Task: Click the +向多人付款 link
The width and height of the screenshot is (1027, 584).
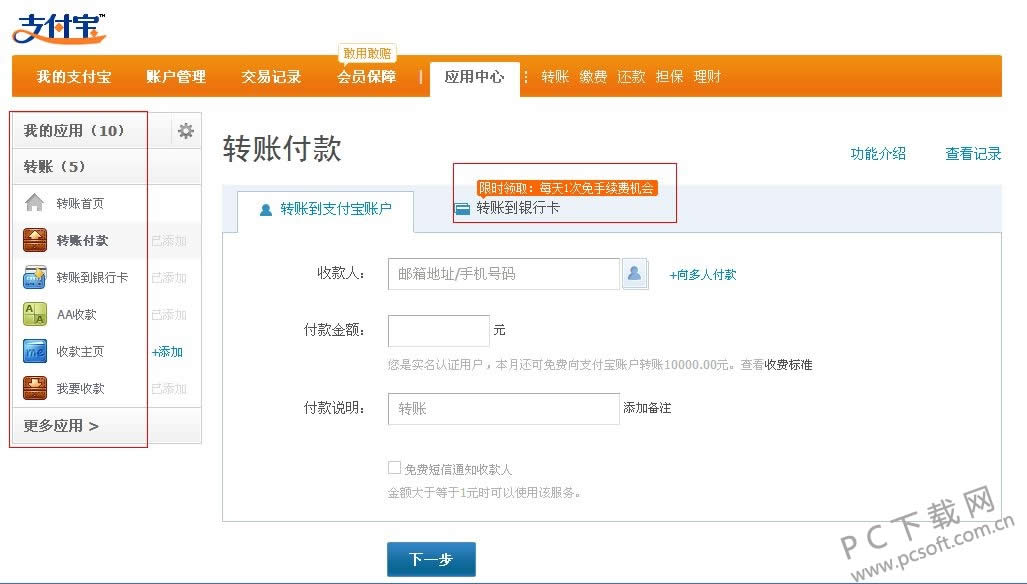Action: [703, 275]
